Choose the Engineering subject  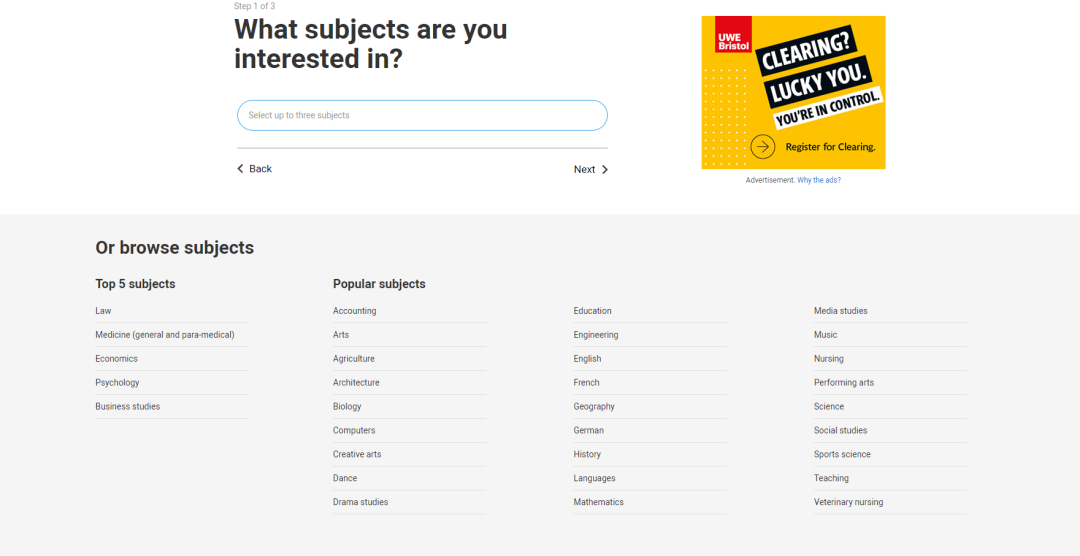pos(596,335)
